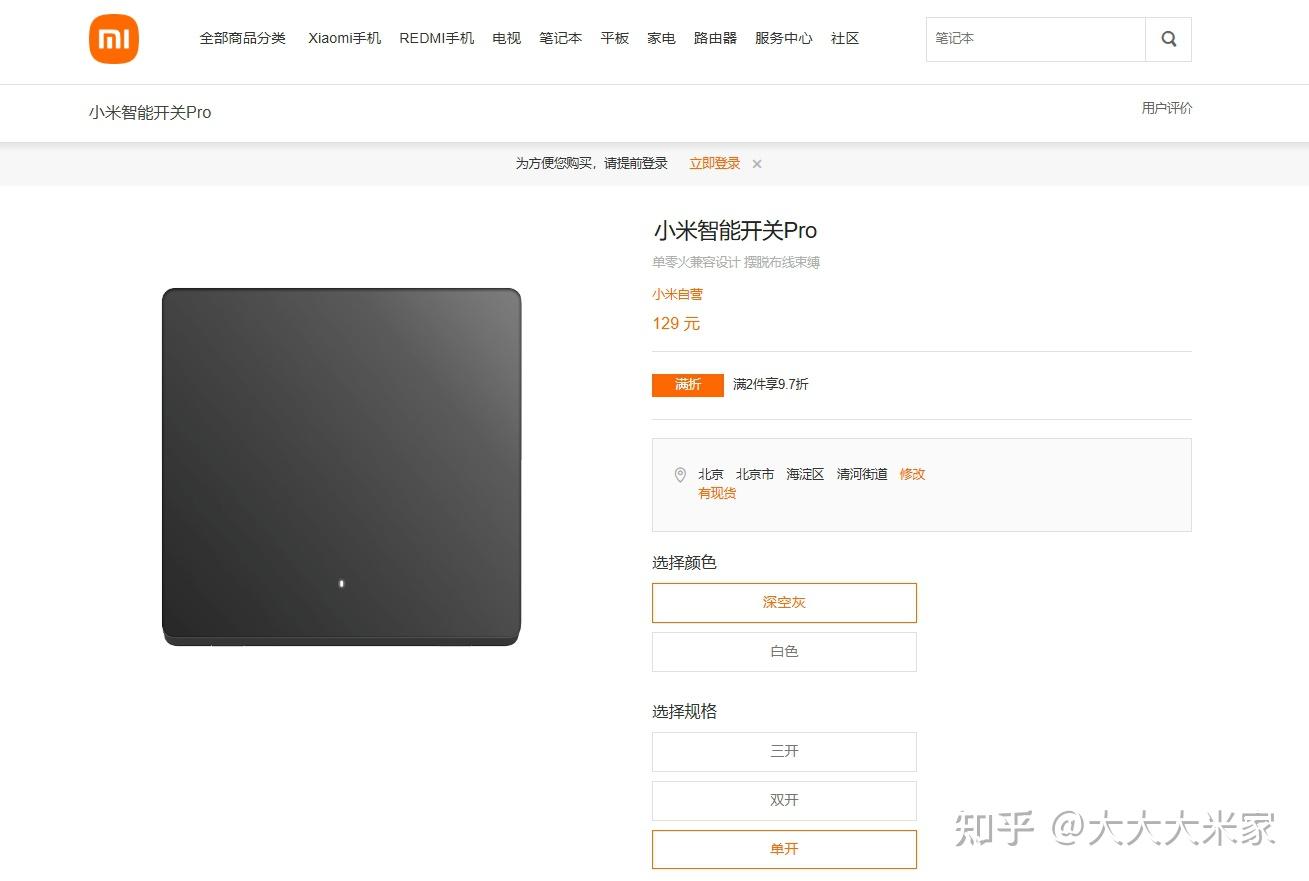Click 修改 to change delivery address
The image size is (1309, 881).
point(912,474)
